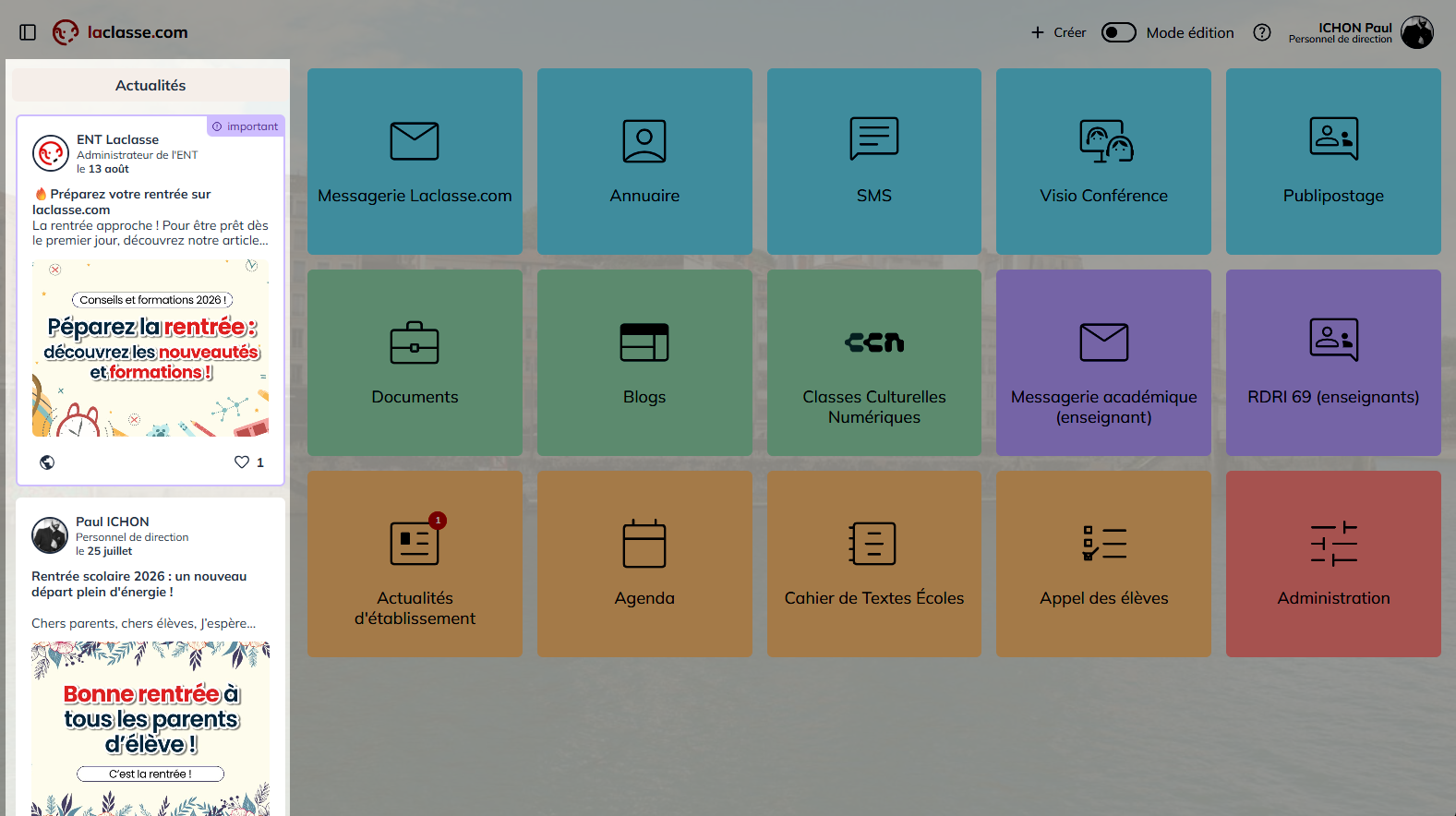Open the Agenda calendar icon

(x=644, y=544)
